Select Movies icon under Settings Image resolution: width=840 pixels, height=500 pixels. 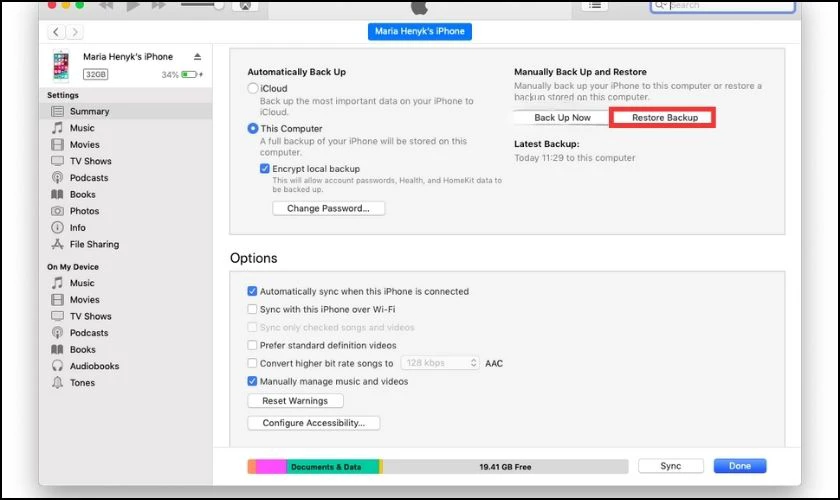(58, 145)
